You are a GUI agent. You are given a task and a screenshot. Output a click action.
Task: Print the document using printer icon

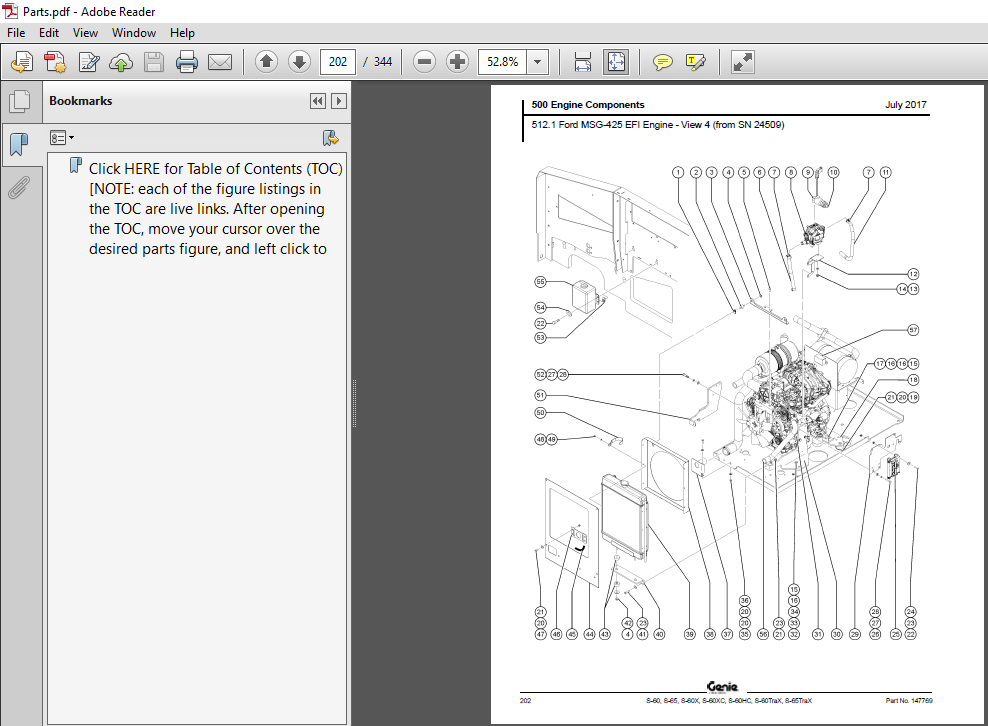(x=187, y=62)
